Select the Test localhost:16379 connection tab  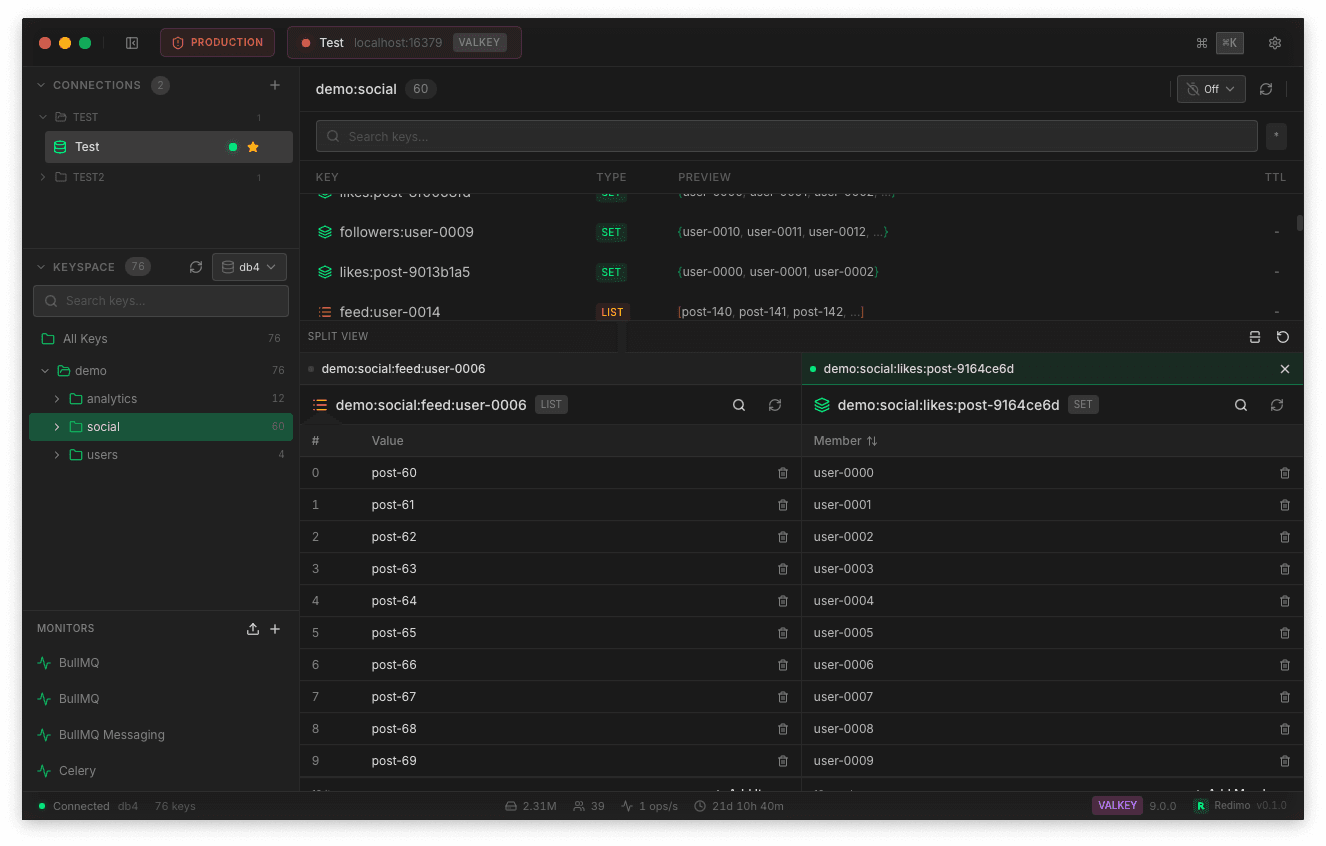404,43
